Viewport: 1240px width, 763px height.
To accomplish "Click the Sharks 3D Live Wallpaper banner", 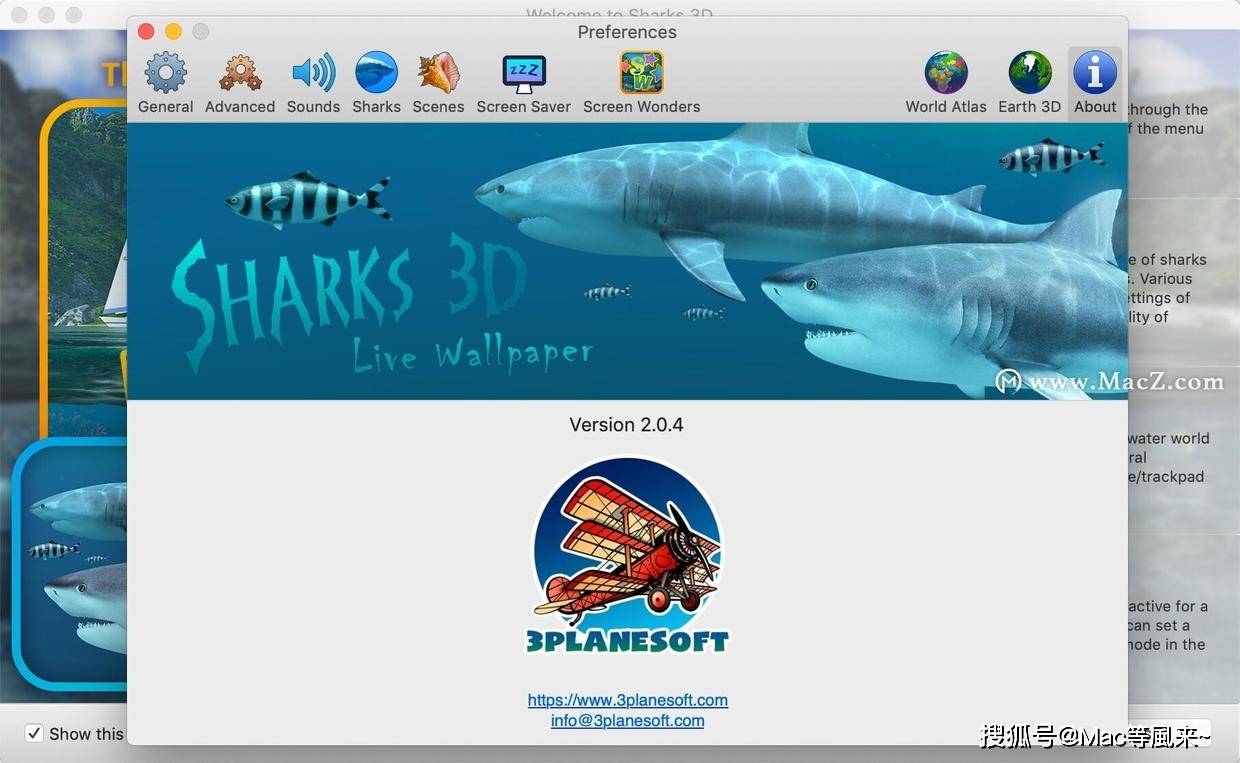I will click(x=627, y=261).
